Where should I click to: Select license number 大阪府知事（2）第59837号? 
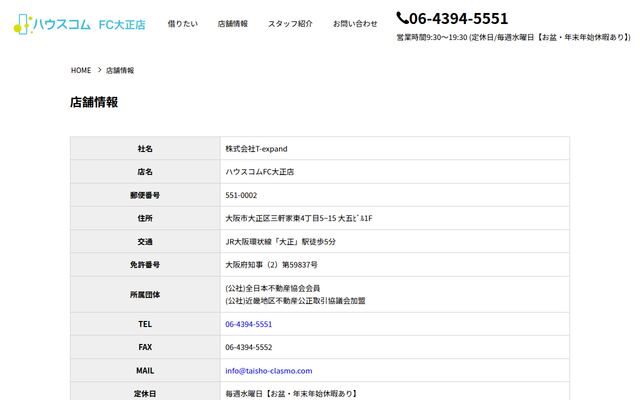(x=271, y=265)
